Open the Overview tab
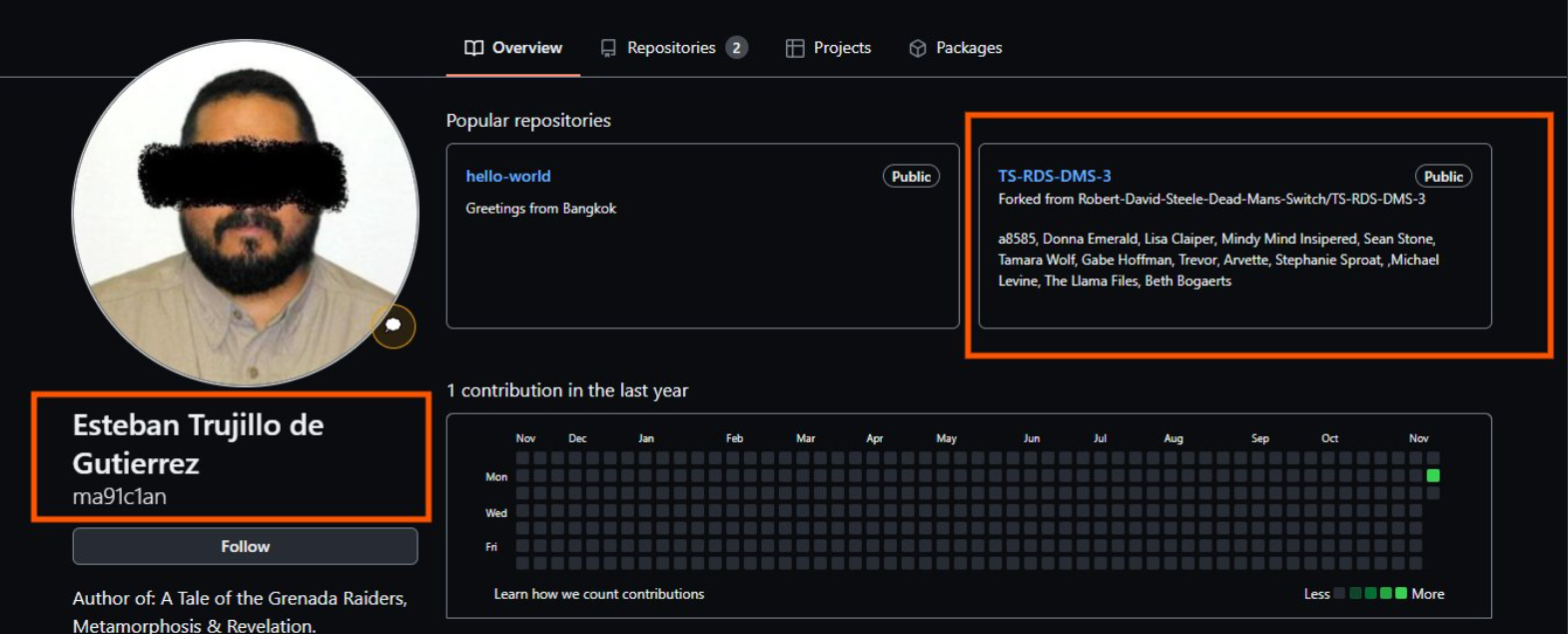The width and height of the screenshot is (1568, 634). click(513, 48)
